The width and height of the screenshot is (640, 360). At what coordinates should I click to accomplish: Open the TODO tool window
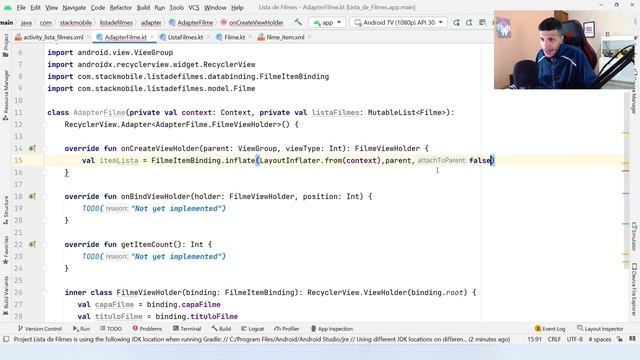pos(111,329)
